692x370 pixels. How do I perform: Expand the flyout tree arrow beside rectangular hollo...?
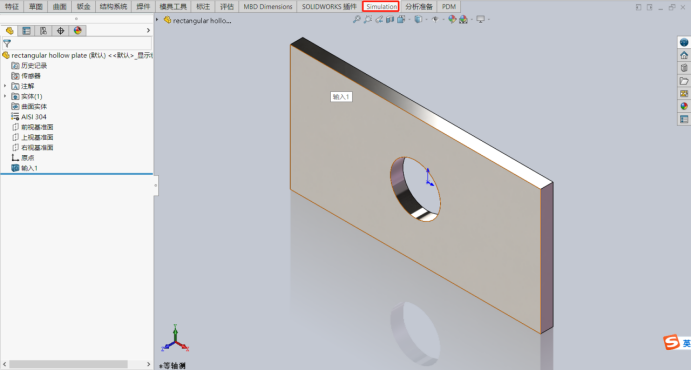point(157,20)
